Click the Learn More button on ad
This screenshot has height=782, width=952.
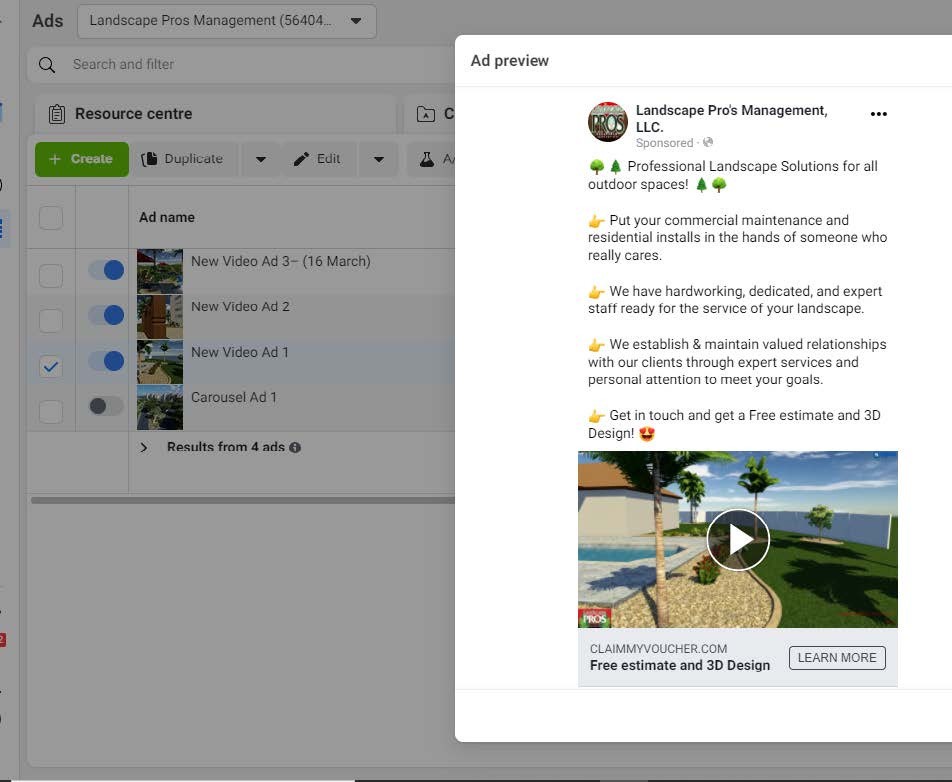[x=836, y=658]
